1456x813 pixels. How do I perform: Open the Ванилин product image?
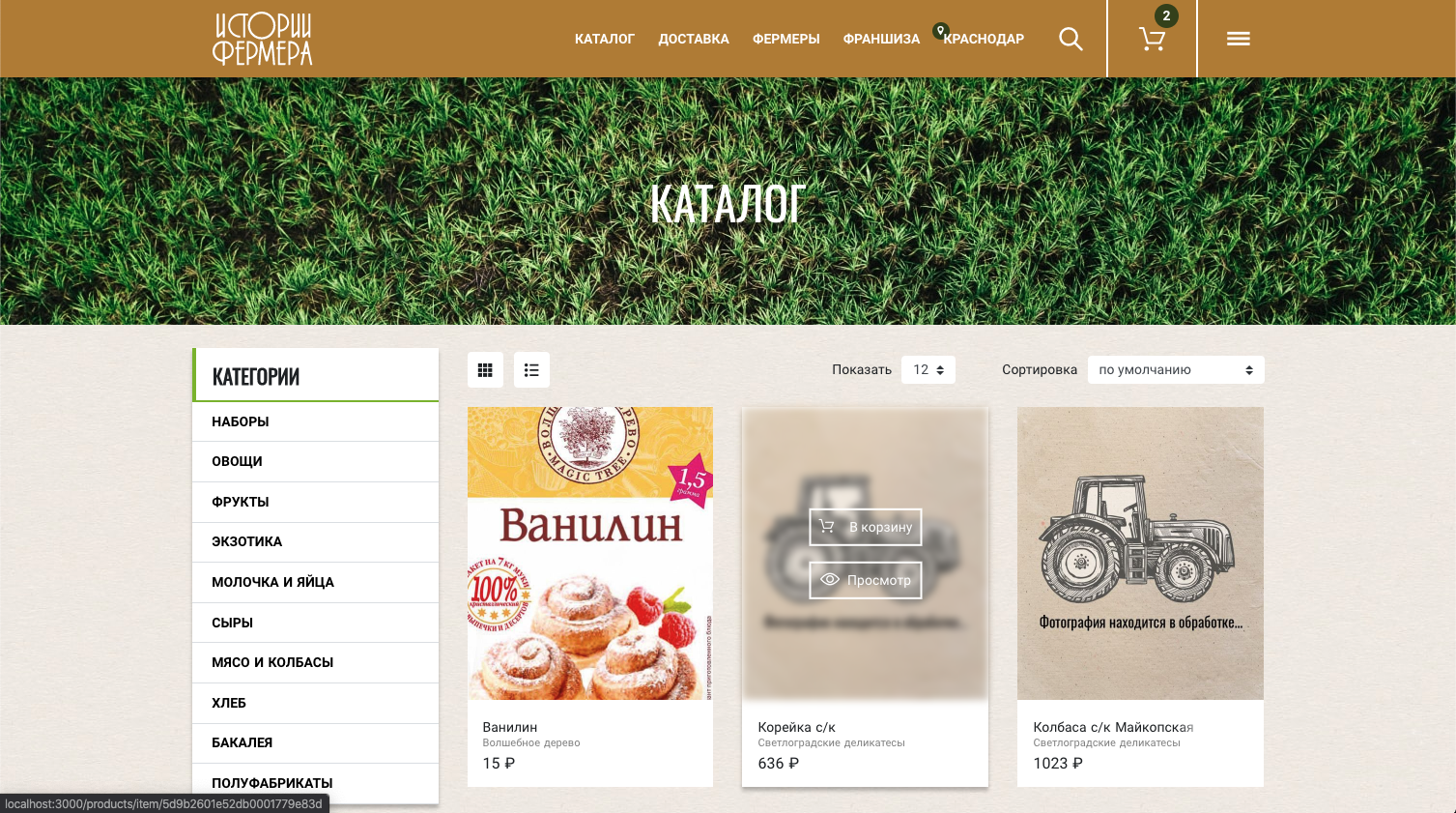point(590,553)
